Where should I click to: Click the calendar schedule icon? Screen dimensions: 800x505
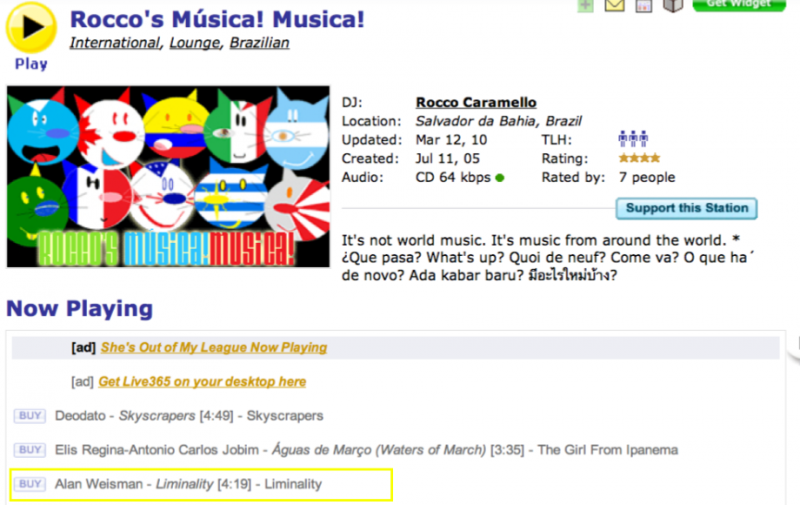[644, 5]
